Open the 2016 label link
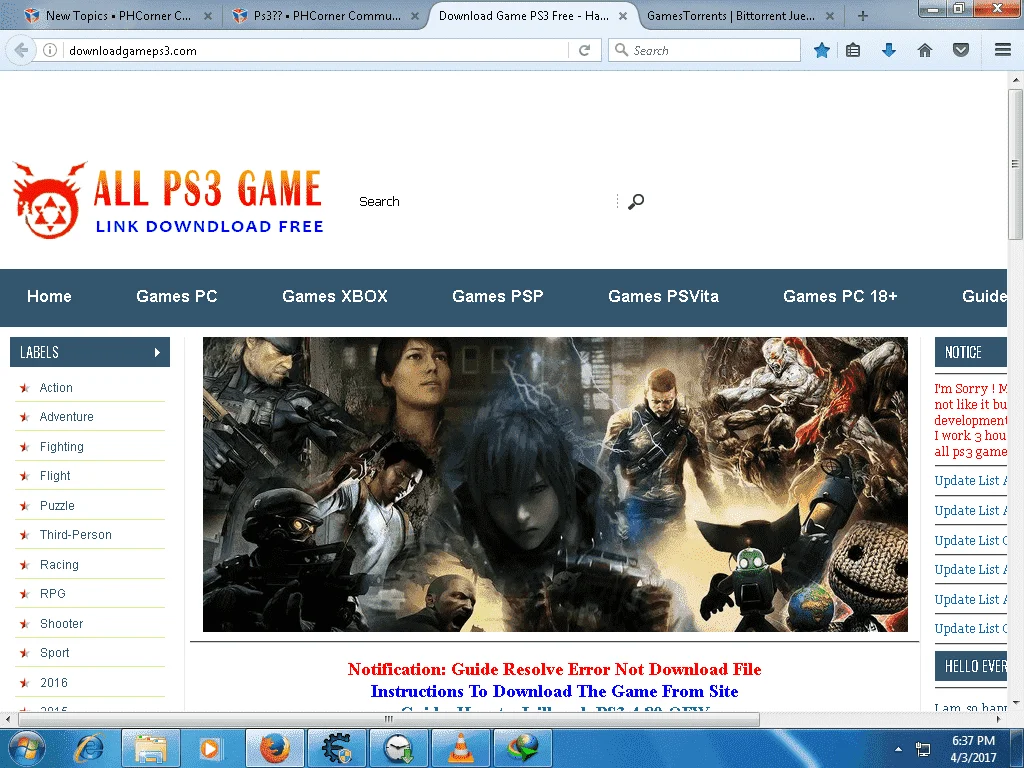Image resolution: width=1024 pixels, height=768 pixels. [x=54, y=682]
